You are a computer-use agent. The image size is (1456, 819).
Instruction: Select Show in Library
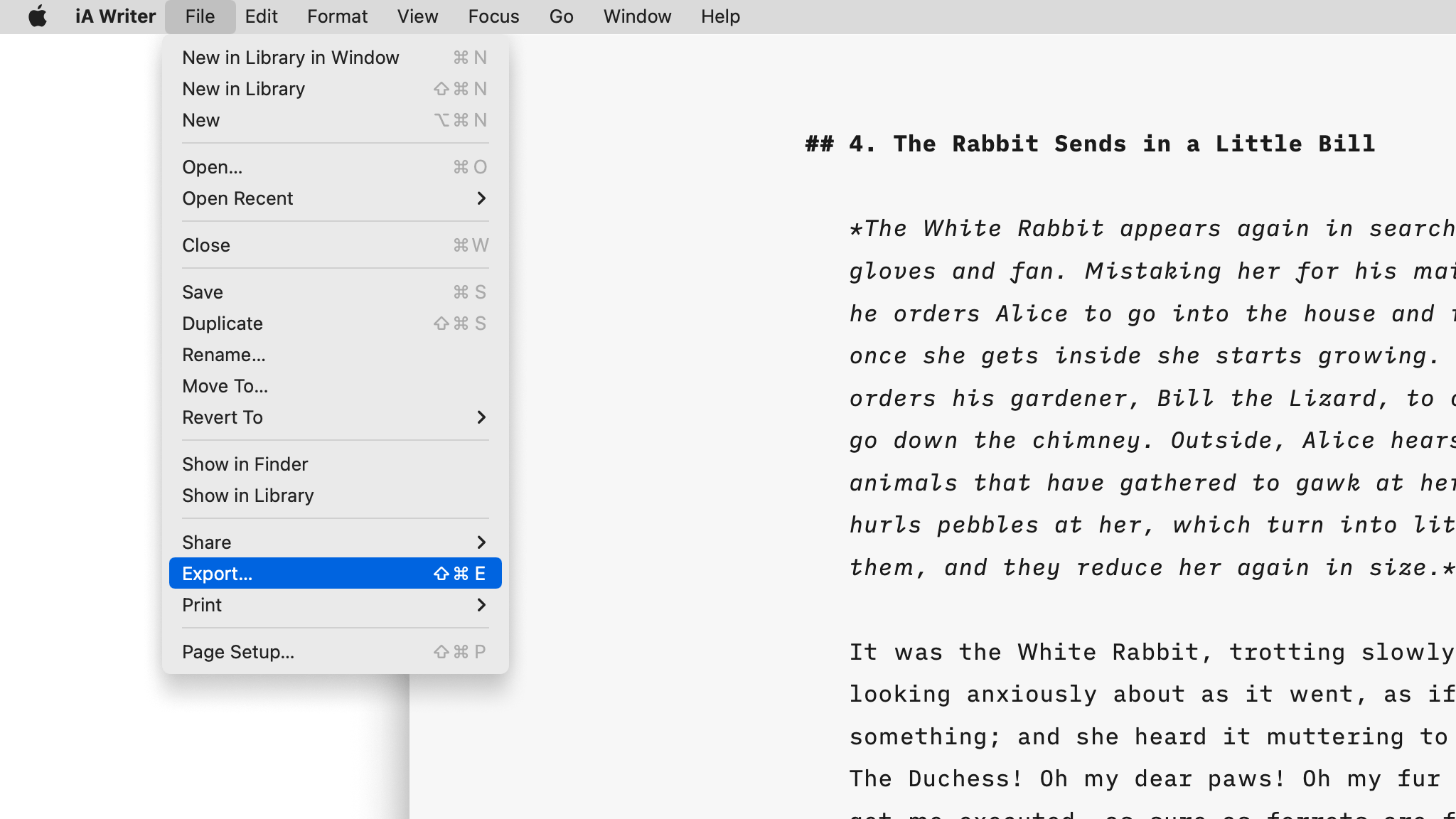tap(247, 496)
